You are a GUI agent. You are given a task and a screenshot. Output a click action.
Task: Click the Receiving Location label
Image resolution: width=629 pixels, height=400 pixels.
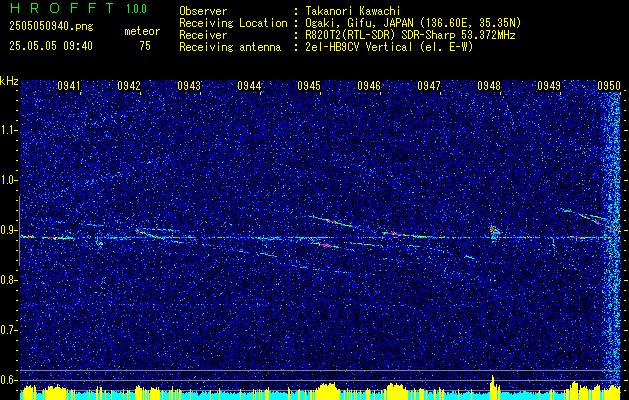pos(233,23)
